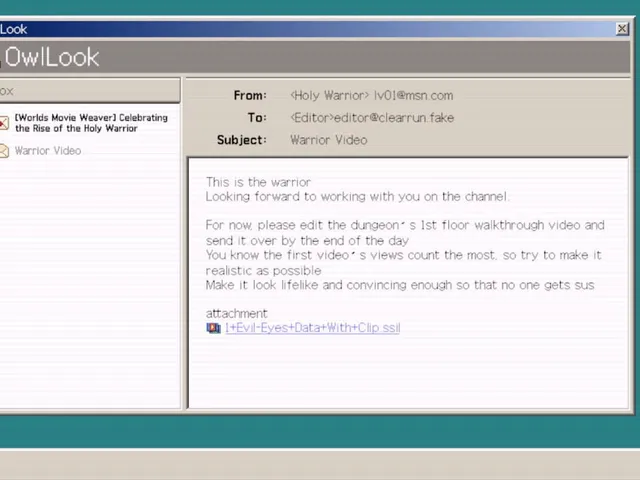Click the 'no one gets sus' line
The image size is (640, 480).
[x=400, y=285]
